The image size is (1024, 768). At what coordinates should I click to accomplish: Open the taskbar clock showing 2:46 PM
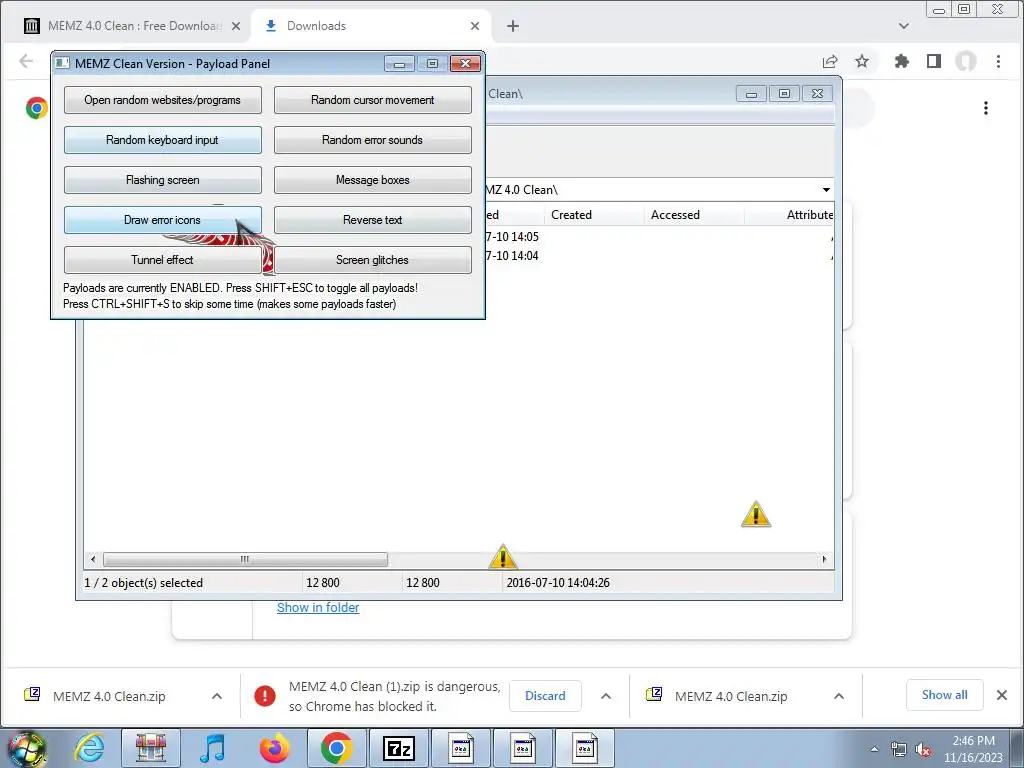coord(973,749)
